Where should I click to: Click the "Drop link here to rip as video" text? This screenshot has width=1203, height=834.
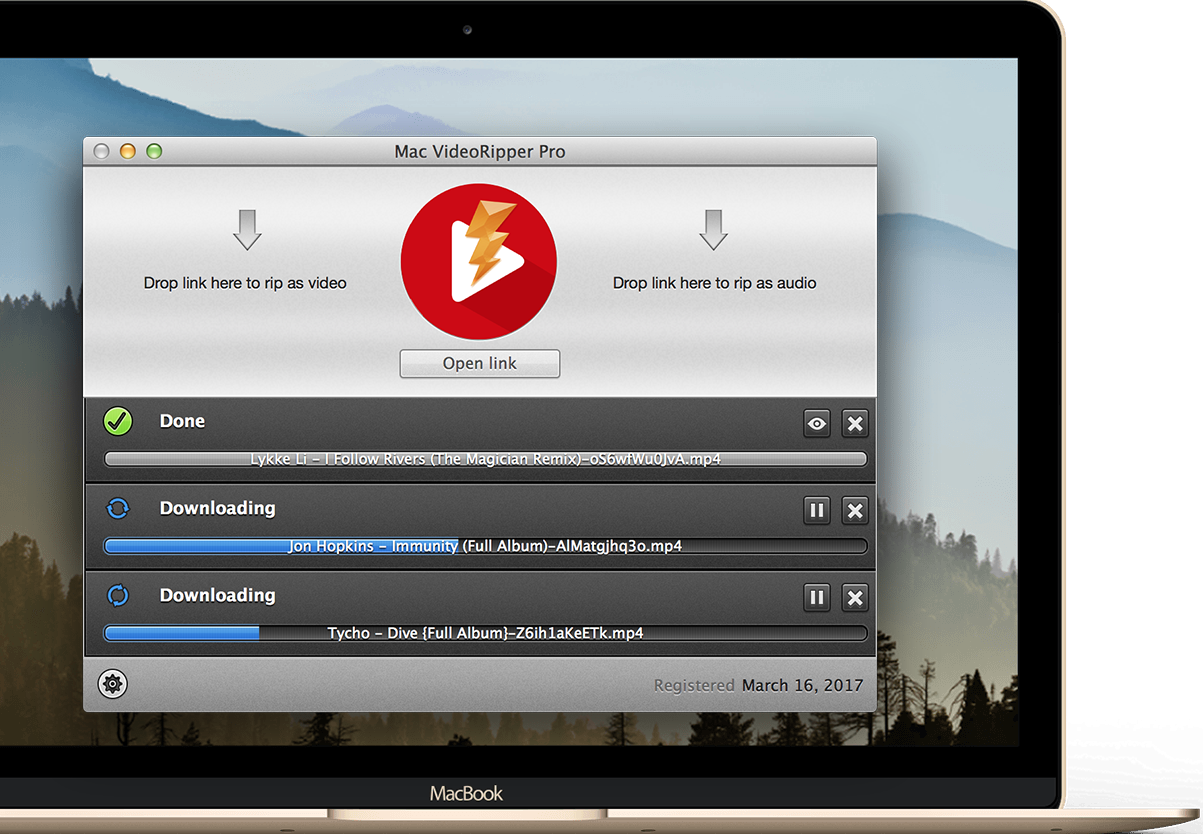[245, 283]
